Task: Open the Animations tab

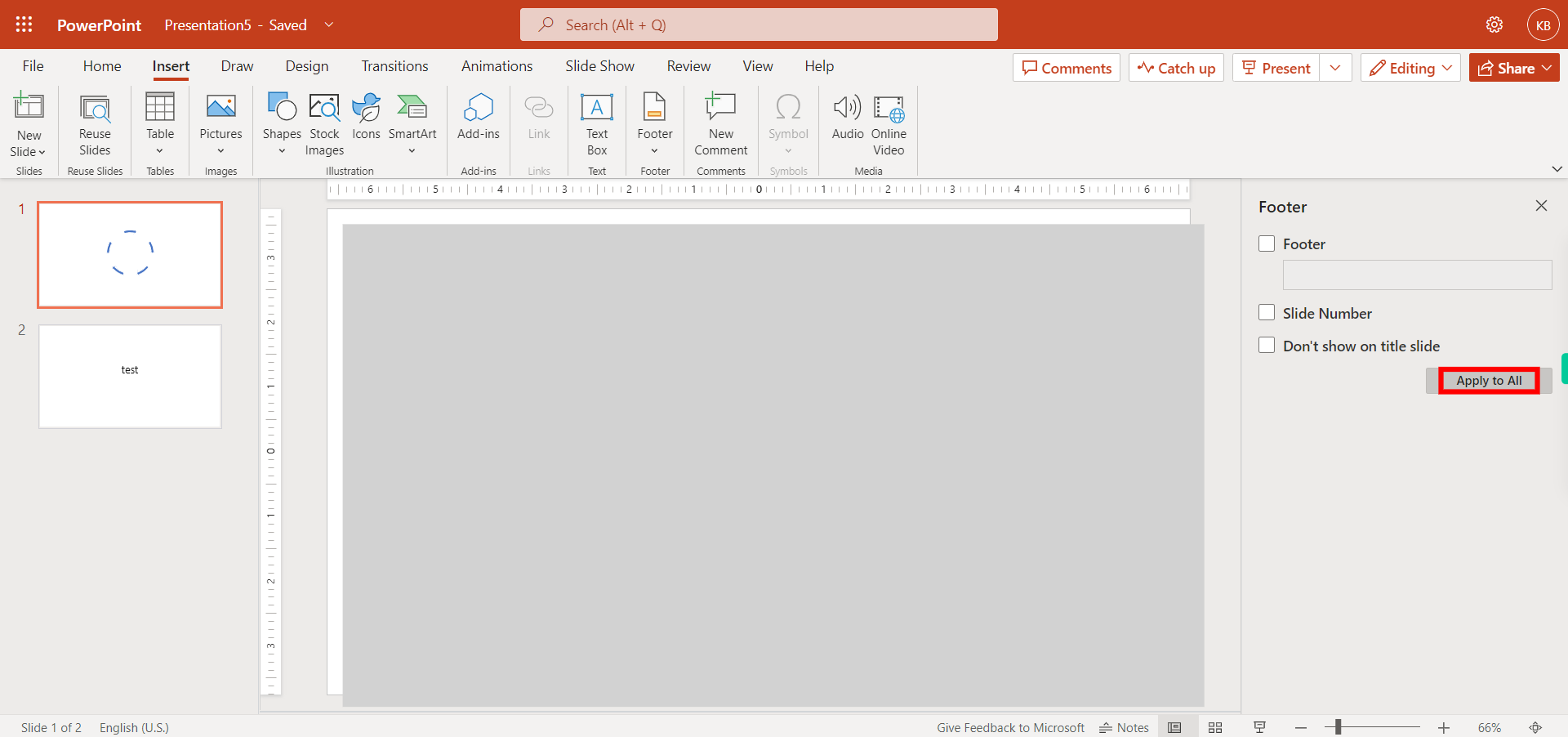Action: 497,66
